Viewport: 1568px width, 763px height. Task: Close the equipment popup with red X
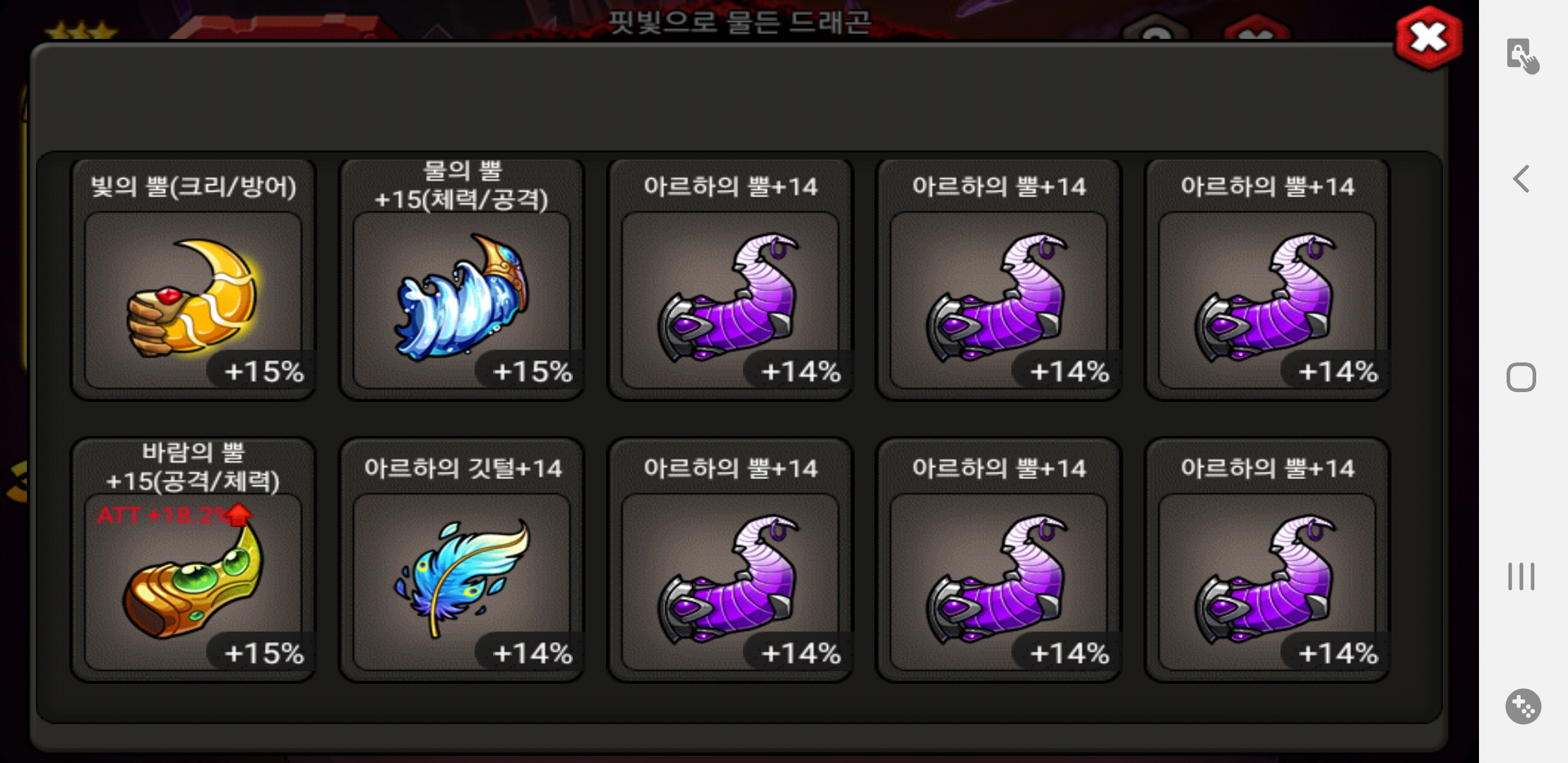click(x=1428, y=38)
